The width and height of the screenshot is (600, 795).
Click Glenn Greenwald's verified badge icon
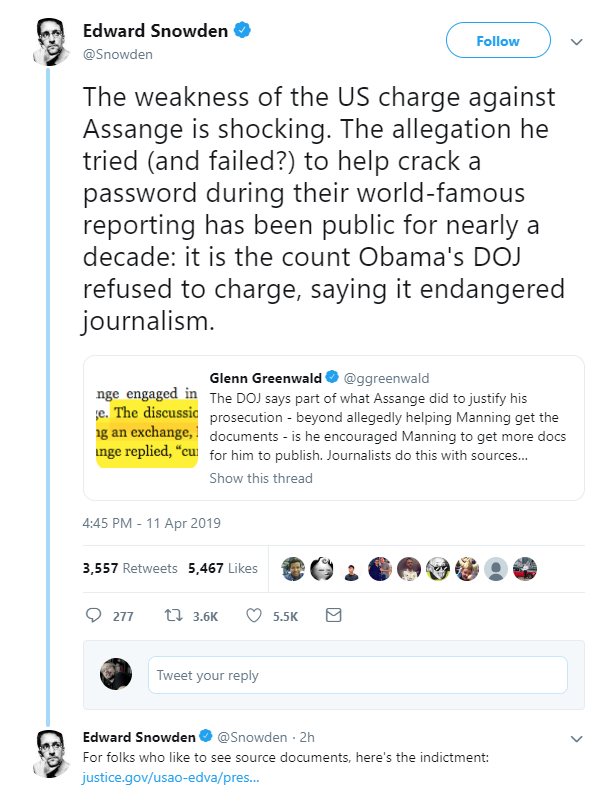(332, 377)
